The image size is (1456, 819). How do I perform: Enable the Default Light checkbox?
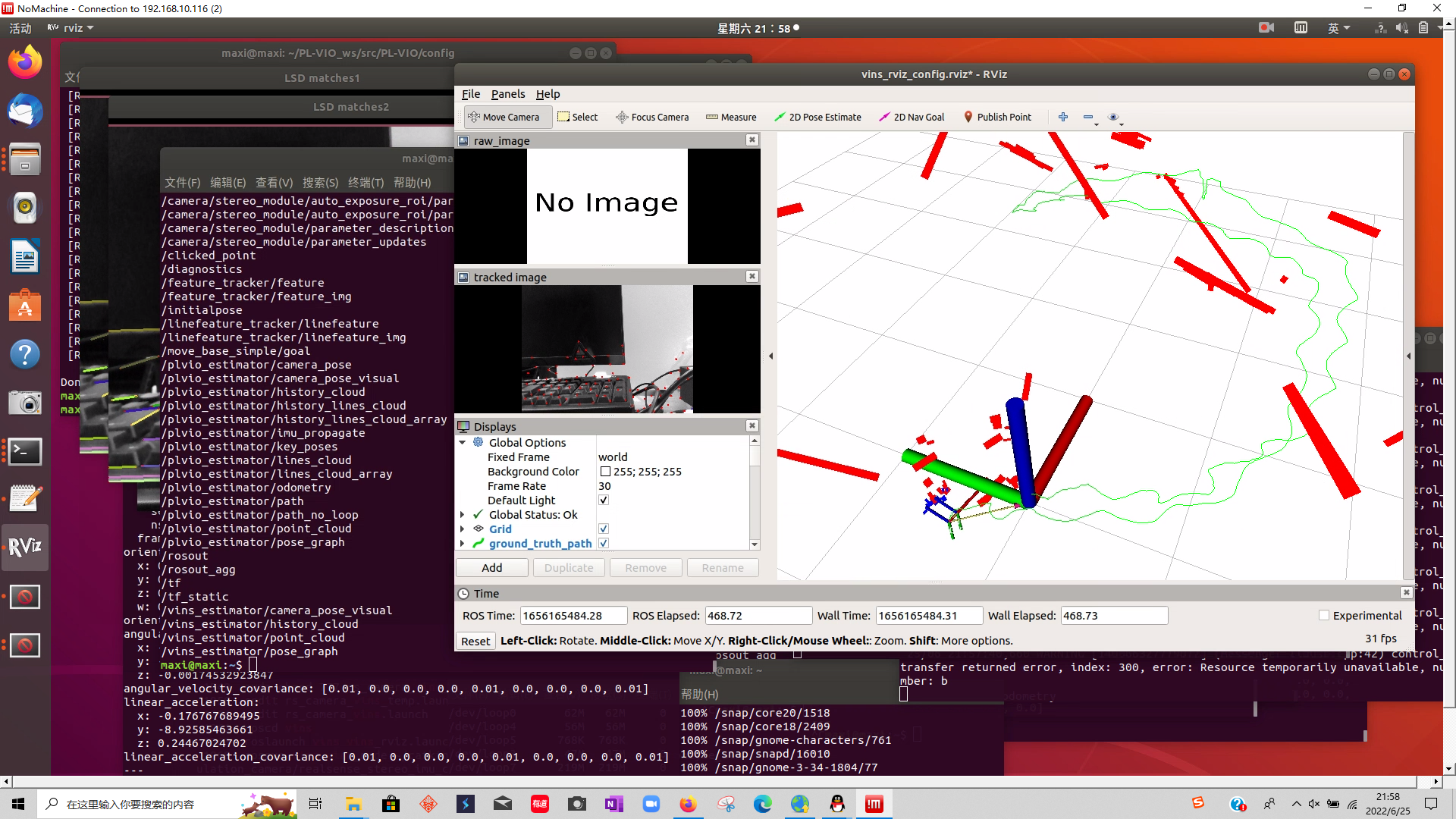[604, 500]
